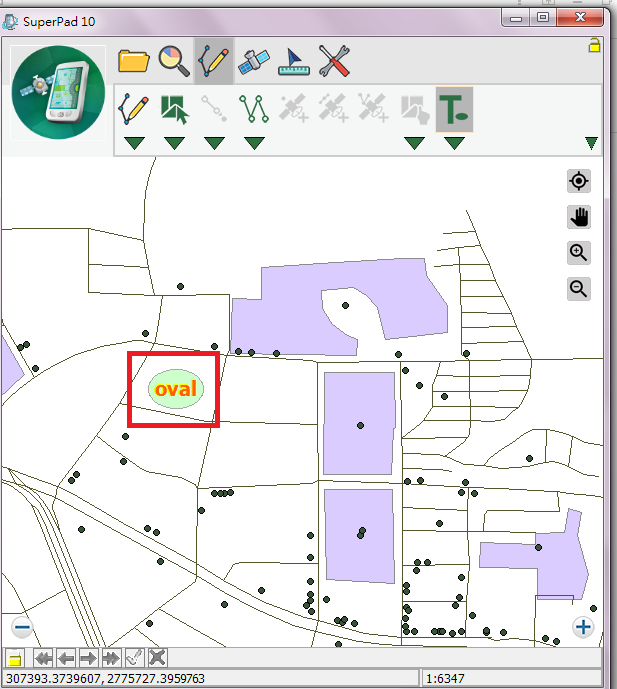Open the wrench and screwdriver settings
The width and height of the screenshot is (617, 689).
click(334, 61)
